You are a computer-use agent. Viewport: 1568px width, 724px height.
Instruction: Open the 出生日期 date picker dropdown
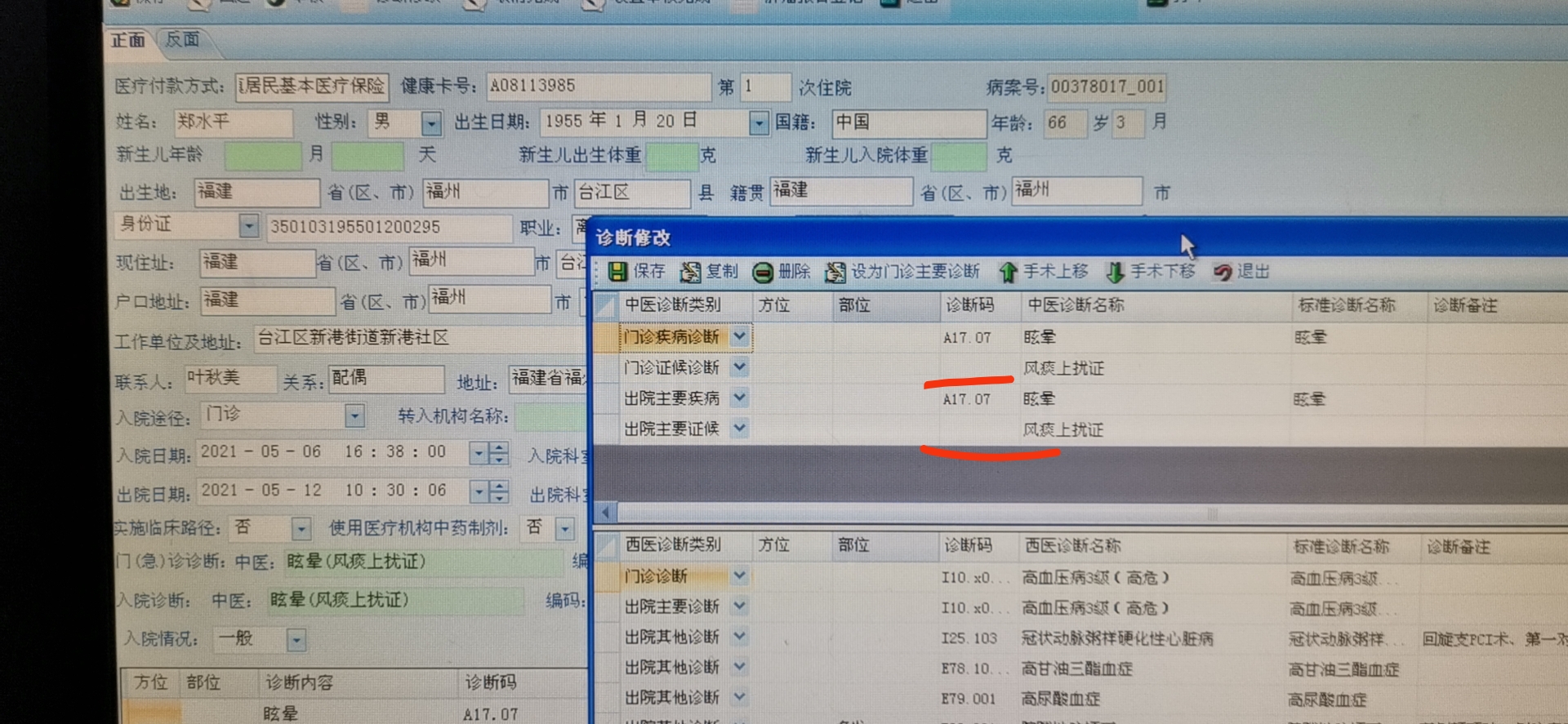[x=759, y=123]
